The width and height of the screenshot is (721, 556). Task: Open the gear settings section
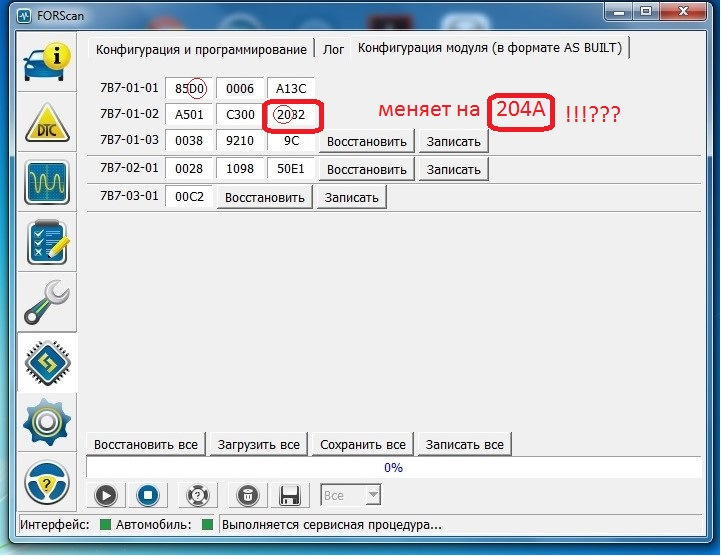coord(47,422)
